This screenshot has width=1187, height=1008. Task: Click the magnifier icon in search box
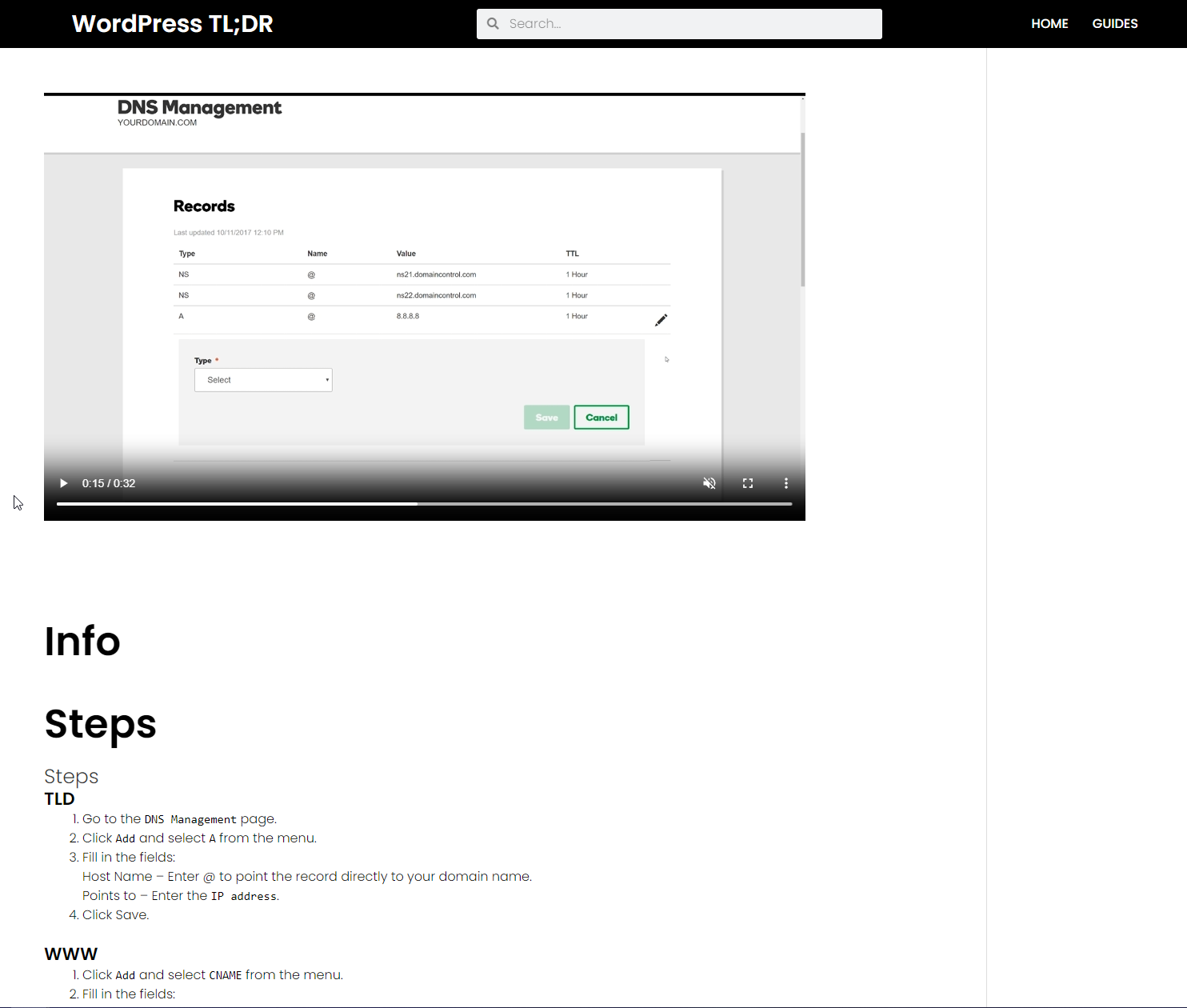click(494, 24)
